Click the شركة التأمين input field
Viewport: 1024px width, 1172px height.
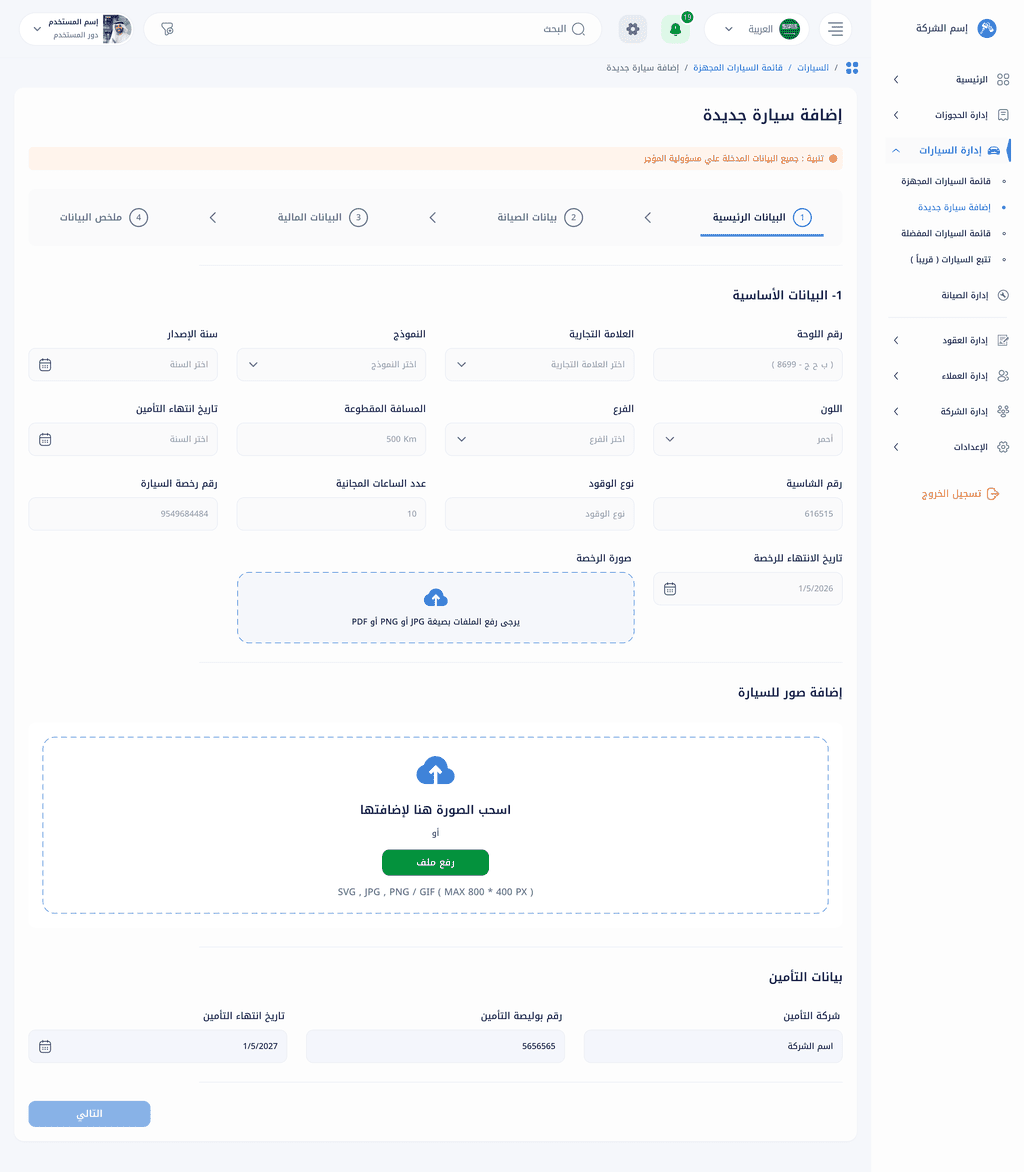[713, 1046]
